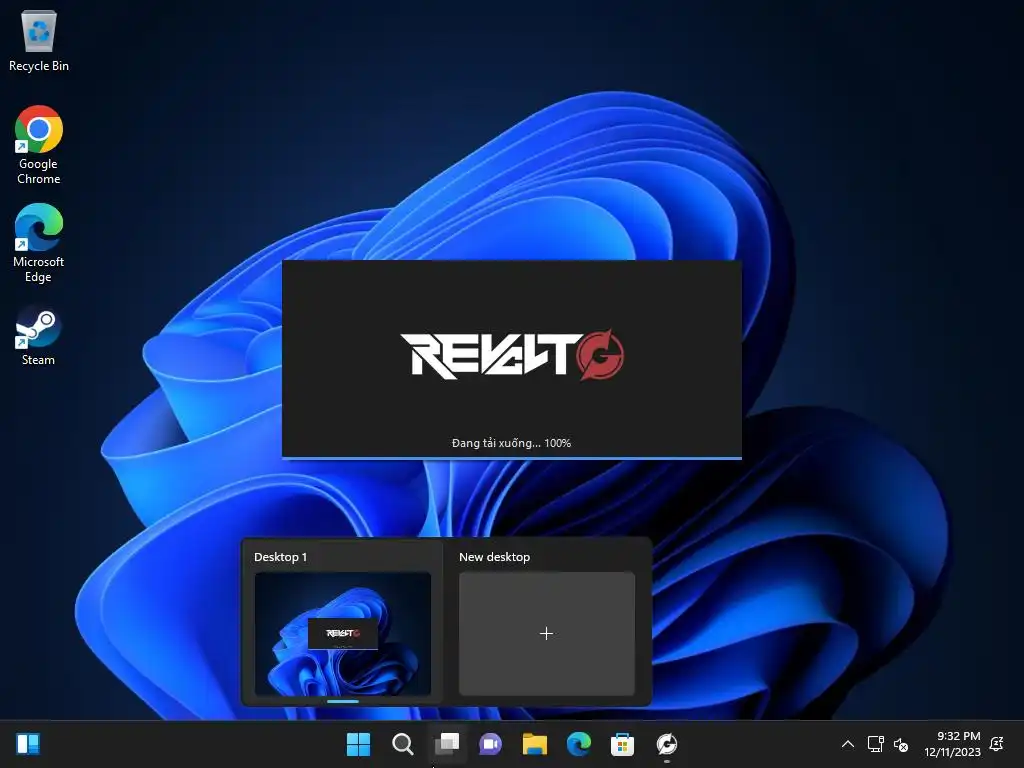Open the Widgets panel in taskbar
Screen dimensions: 1024x768
tap(28, 744)
